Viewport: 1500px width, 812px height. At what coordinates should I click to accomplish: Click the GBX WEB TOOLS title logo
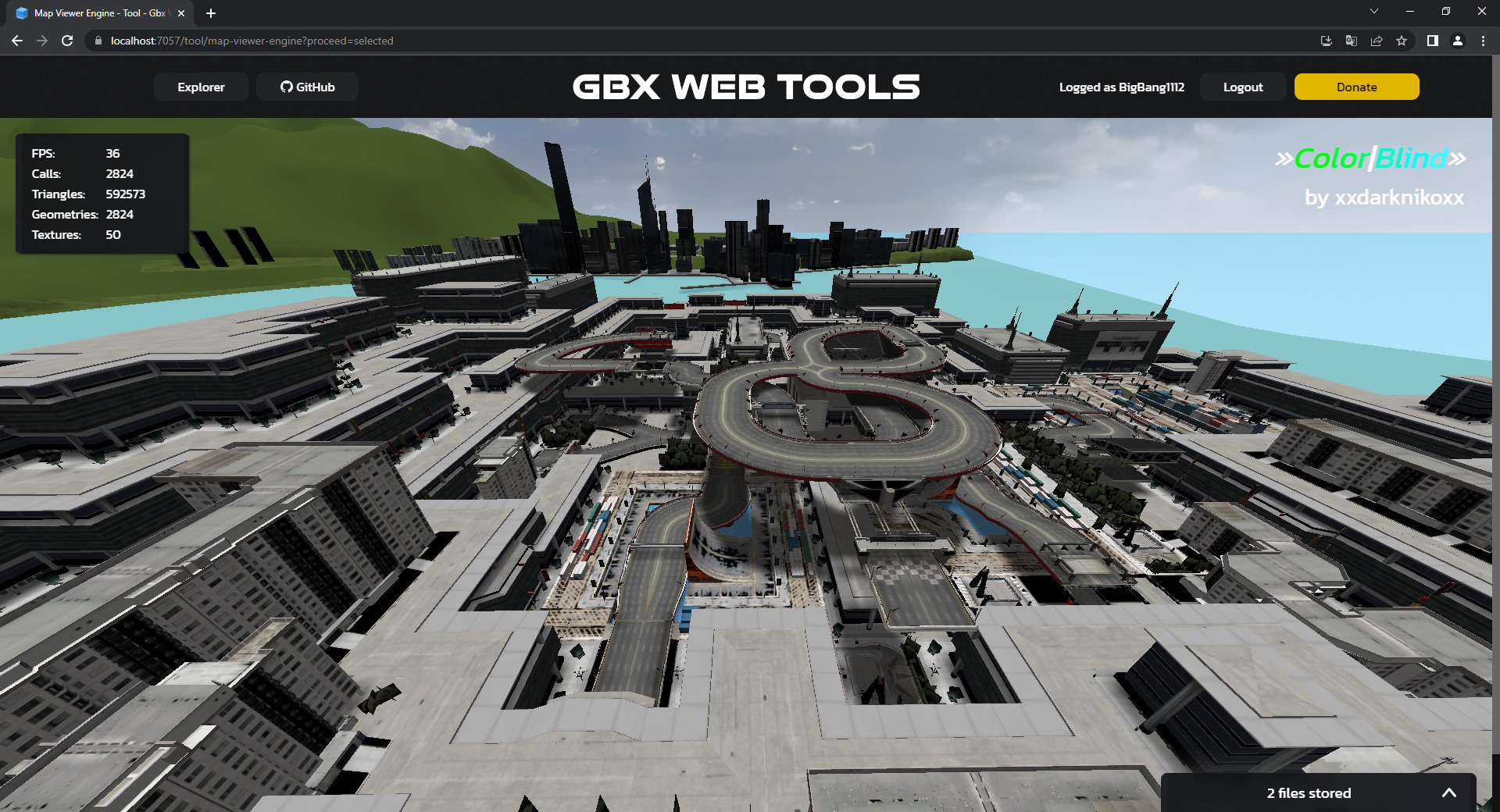point(746,87)
